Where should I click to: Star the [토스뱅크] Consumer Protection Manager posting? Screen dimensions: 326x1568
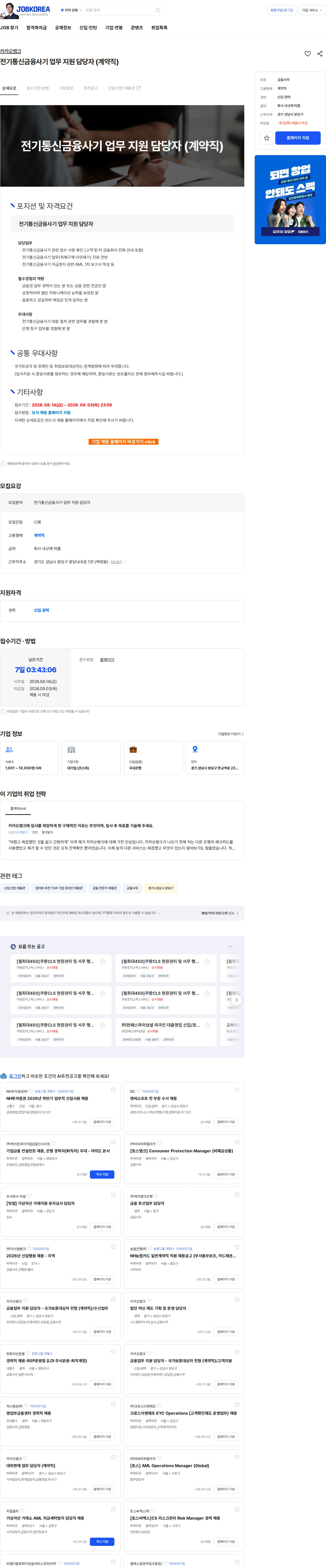pos(237,1142)
